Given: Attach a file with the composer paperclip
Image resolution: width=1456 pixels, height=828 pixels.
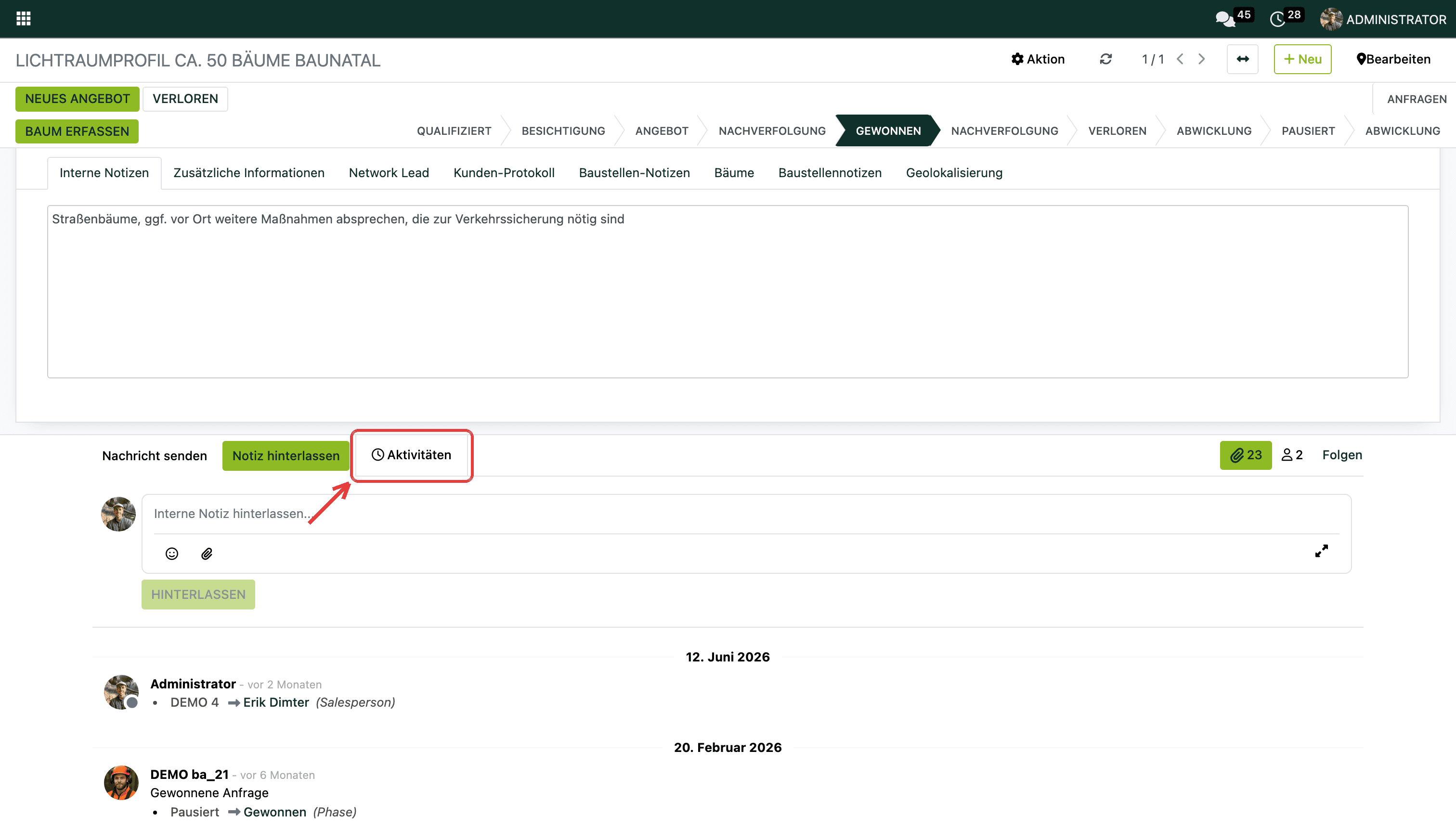Looking at the screenshot, I should pos(207,553).
